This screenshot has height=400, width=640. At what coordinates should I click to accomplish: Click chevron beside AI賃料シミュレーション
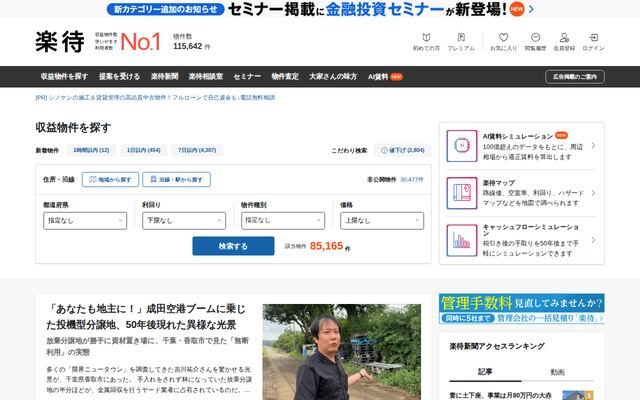(x=593, y=145)
